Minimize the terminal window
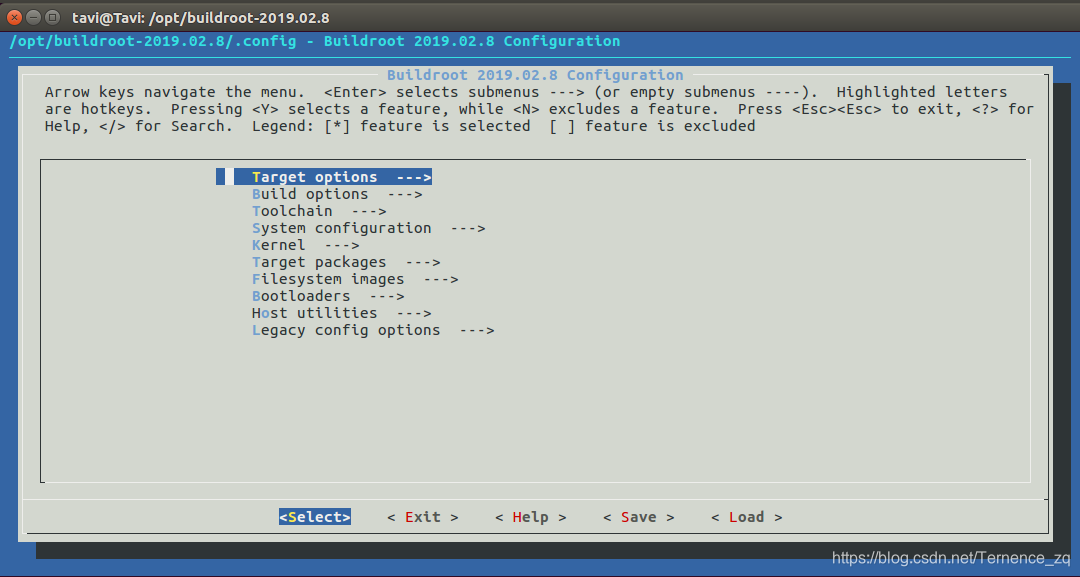 tap(33, 17)
